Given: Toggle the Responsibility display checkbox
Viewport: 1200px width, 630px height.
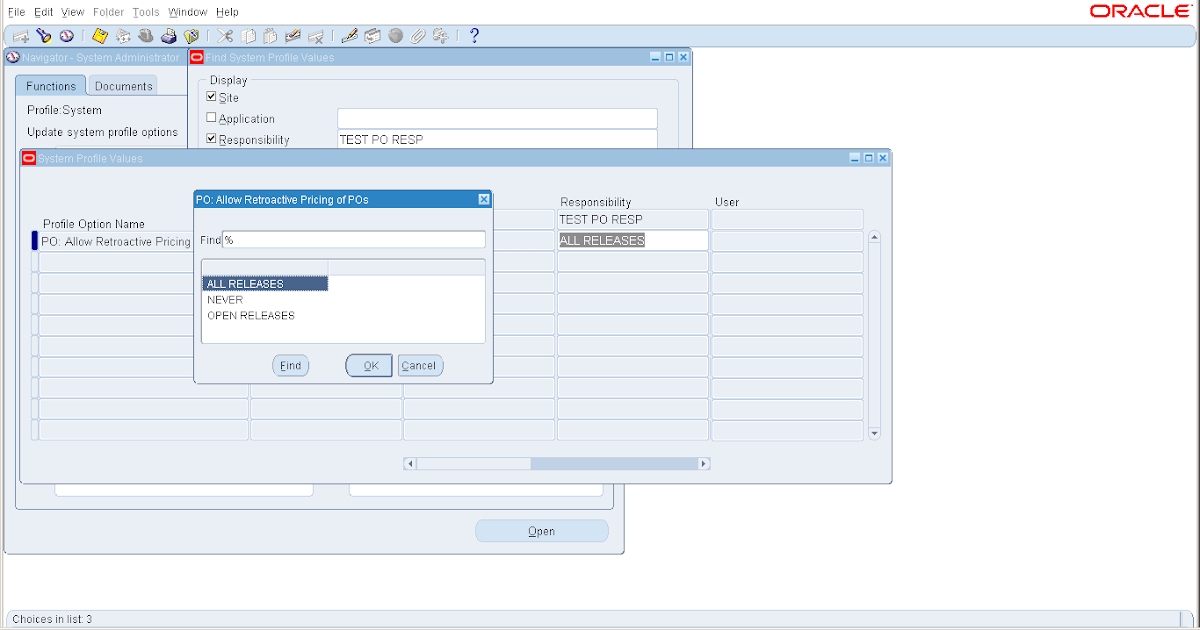Looking at the screenshot, I should pyautogui.click(x=210, y=139).
